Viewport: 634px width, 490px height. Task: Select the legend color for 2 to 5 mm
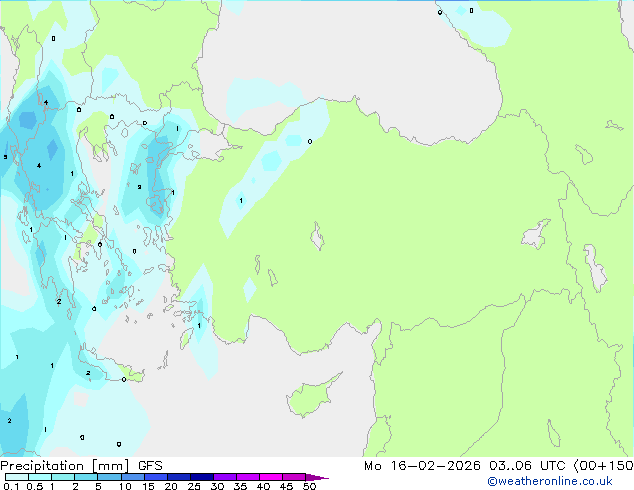[86, 477]
